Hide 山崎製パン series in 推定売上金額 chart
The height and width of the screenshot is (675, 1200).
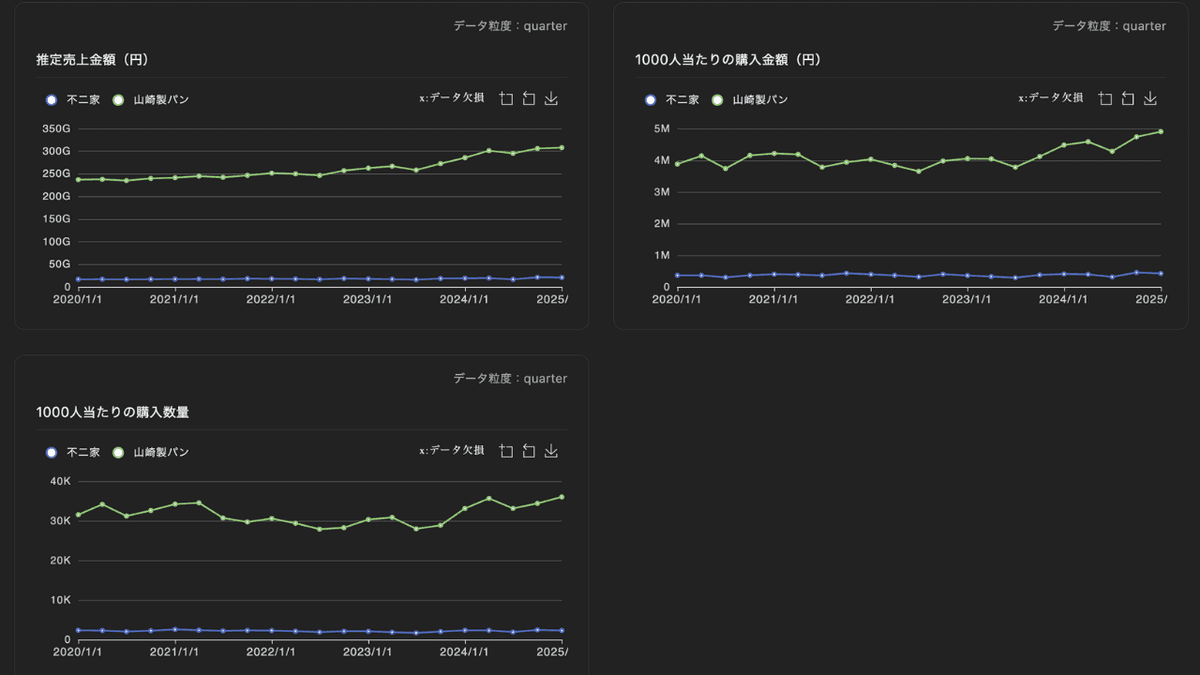point(150,100)
